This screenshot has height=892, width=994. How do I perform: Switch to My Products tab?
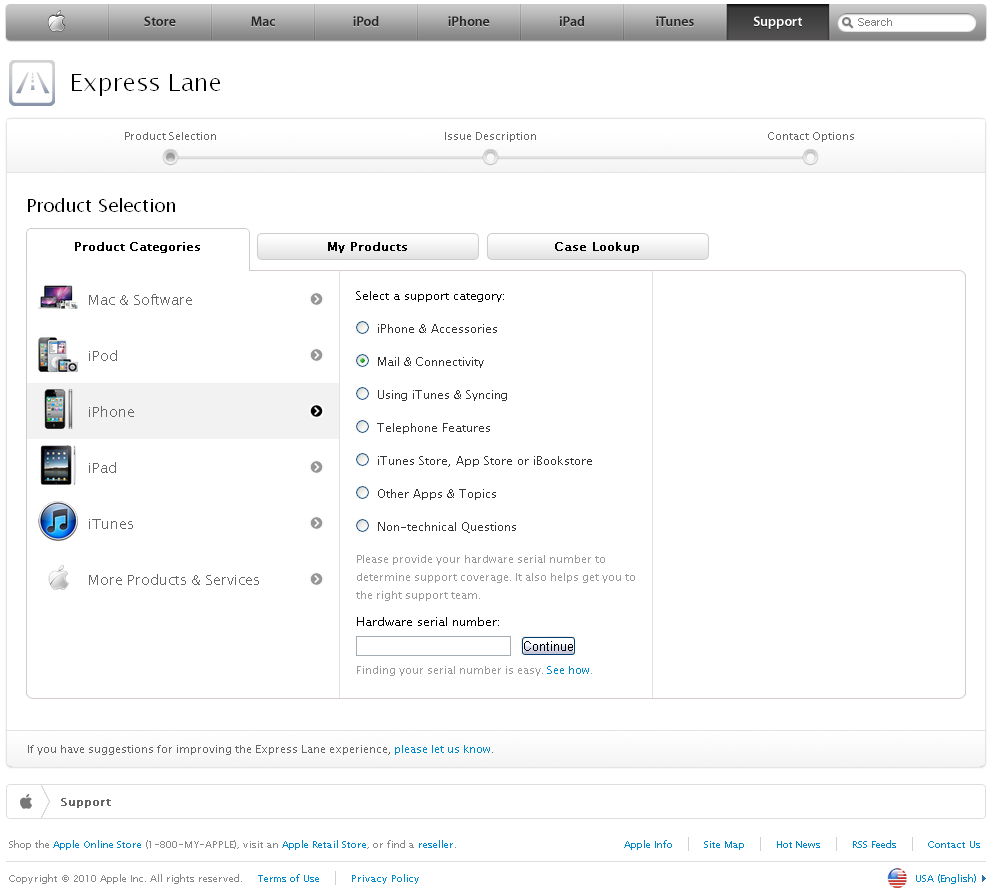(368, 247)
